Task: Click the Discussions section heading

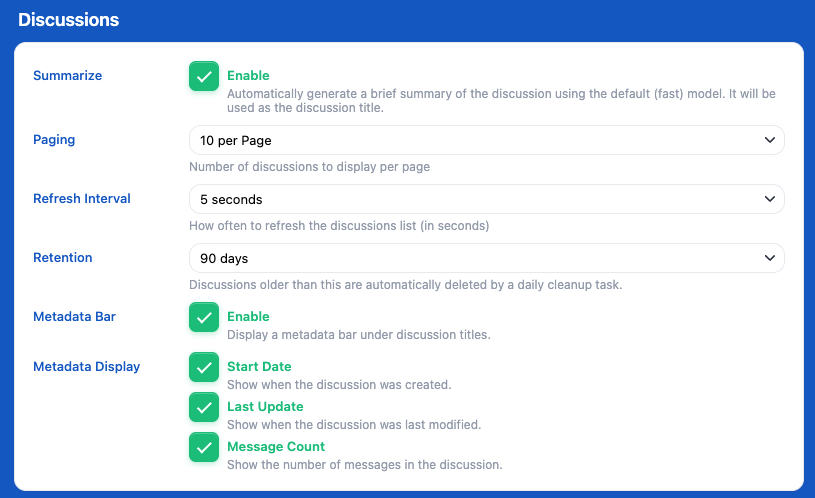Action: pos(69,20)
